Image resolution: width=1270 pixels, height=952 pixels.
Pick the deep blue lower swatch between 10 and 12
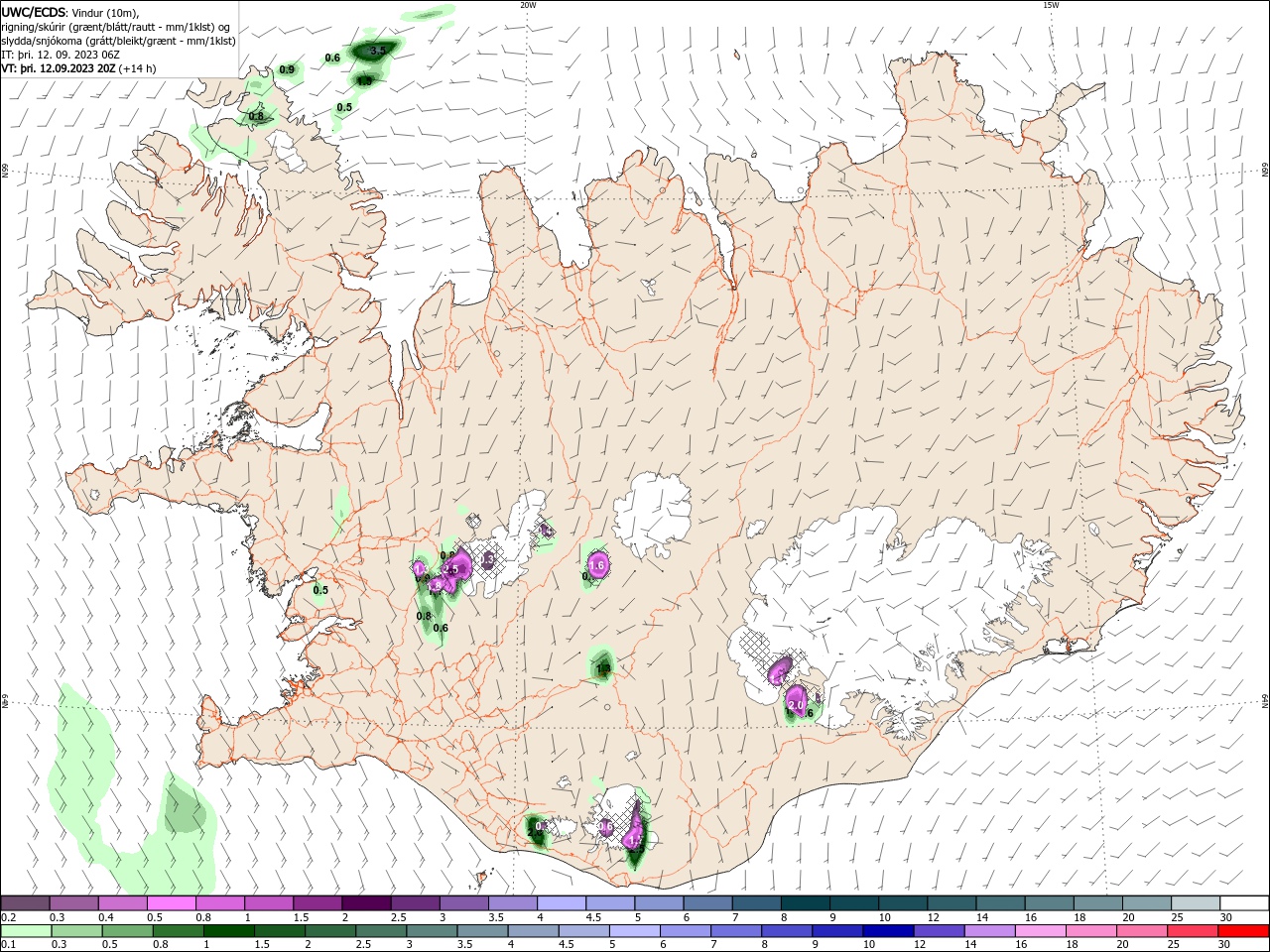(889, 930)
